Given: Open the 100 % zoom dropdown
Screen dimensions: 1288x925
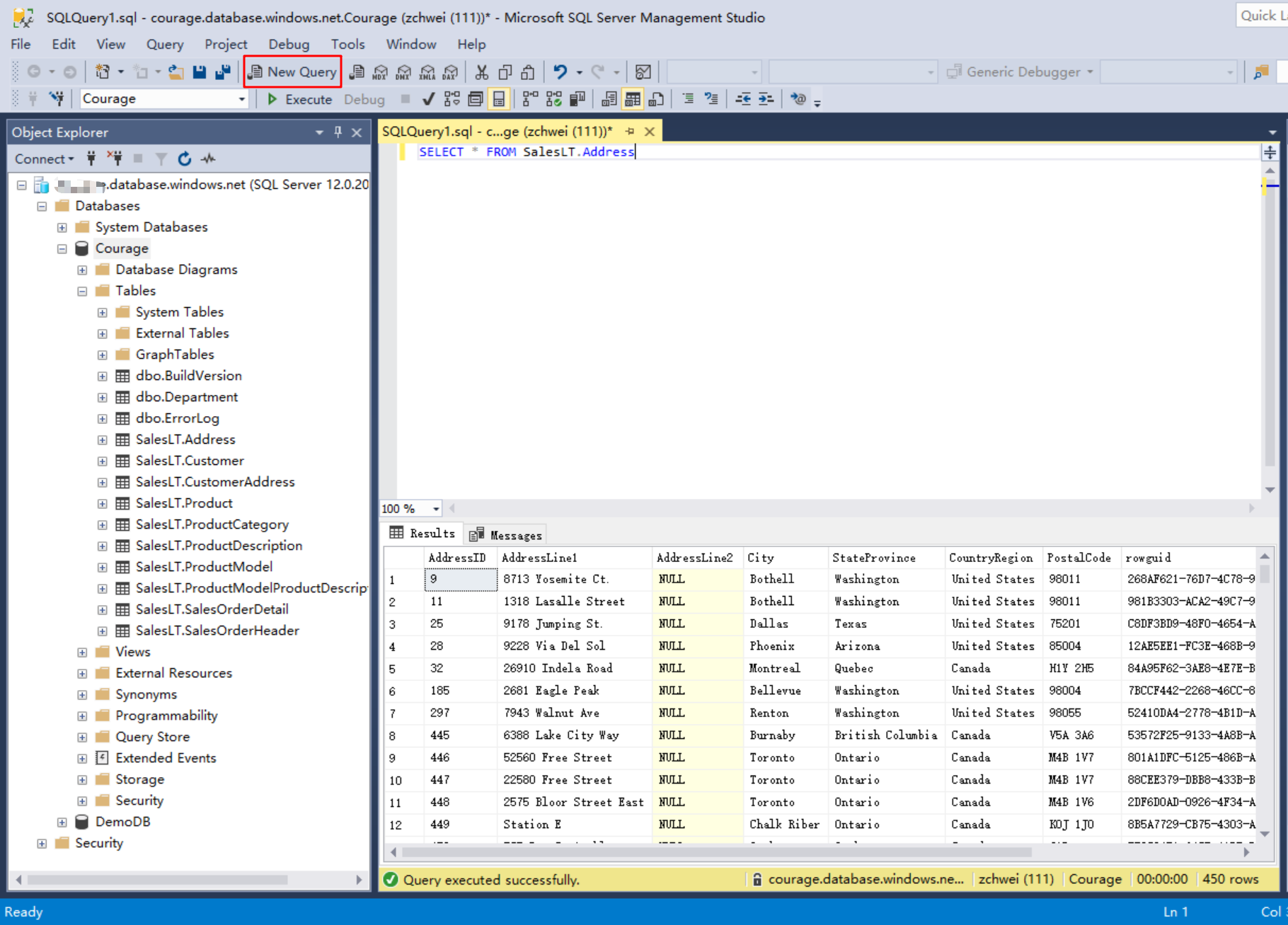Looking at the screenshot, I should [x=436, y=508].
